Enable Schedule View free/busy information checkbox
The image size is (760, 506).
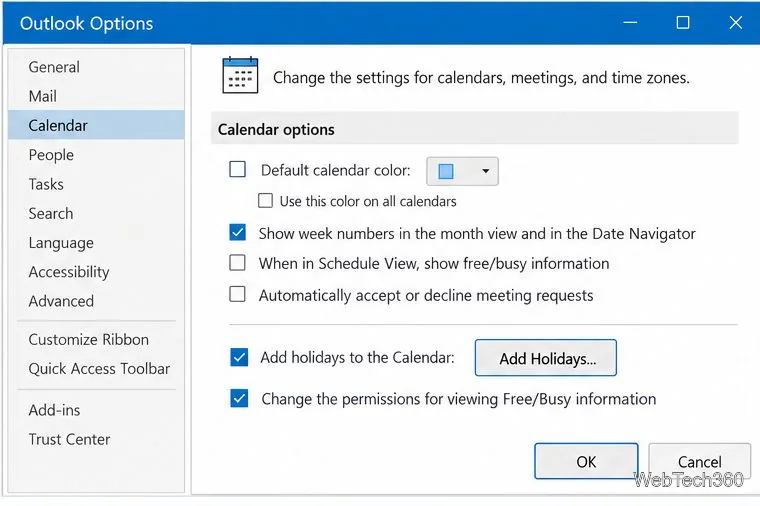click(x=238, y=263)
